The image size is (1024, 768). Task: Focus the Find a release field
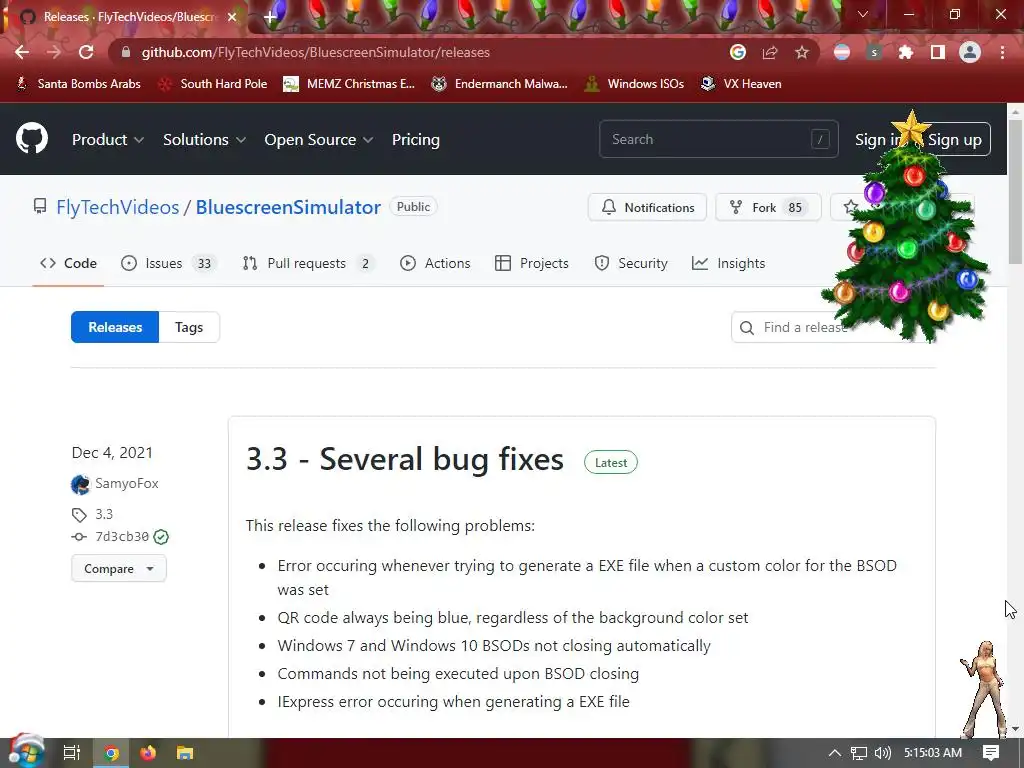(x=833, y=327)
